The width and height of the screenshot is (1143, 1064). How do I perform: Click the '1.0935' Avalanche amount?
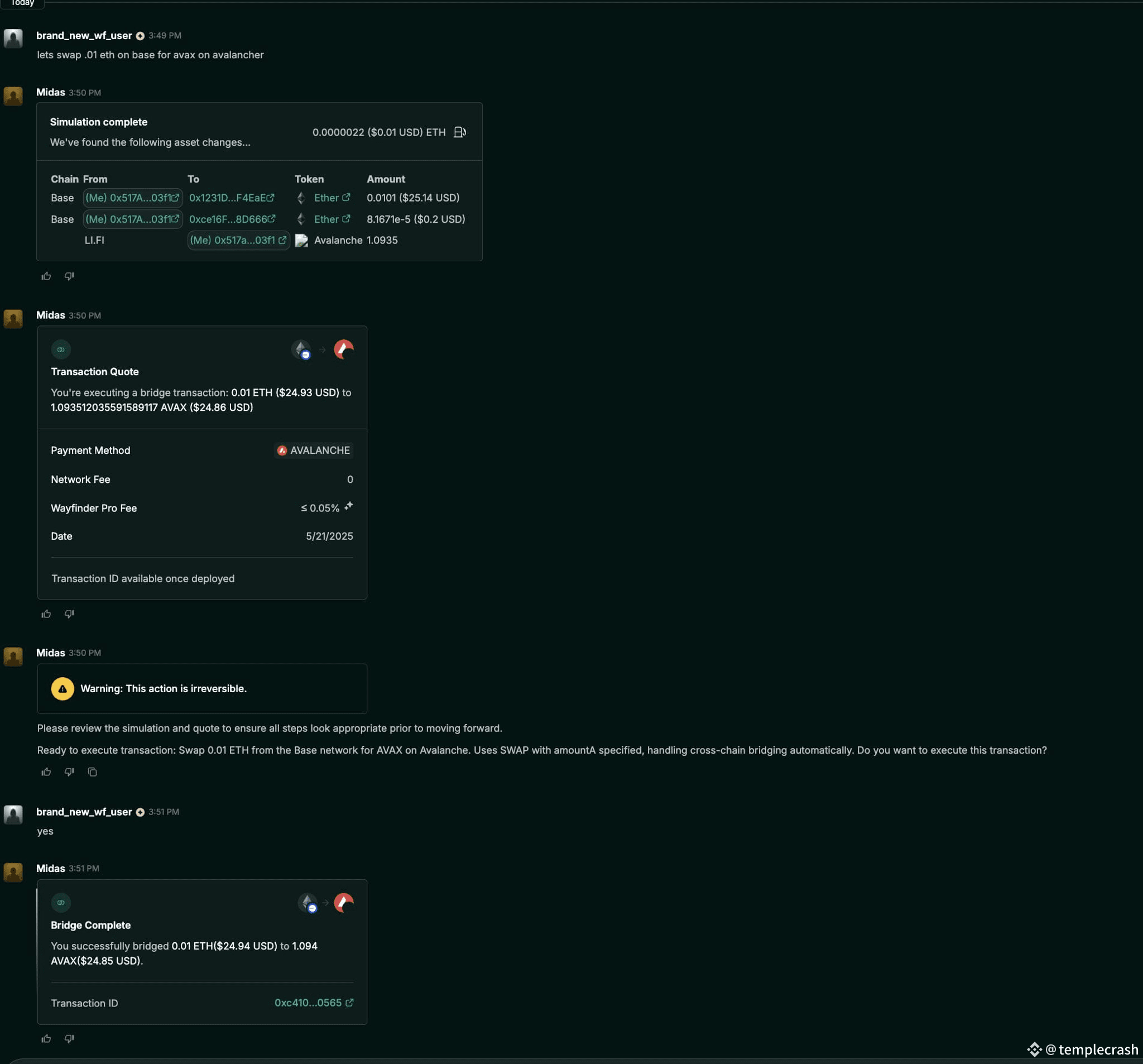coord(382,241)
